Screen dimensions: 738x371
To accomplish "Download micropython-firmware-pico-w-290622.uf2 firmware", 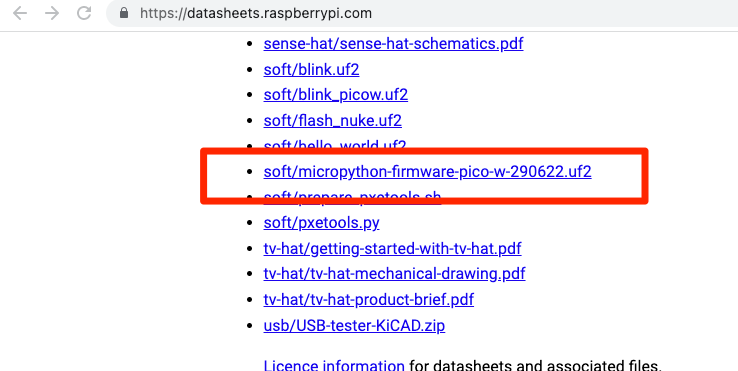I will 427,172.
